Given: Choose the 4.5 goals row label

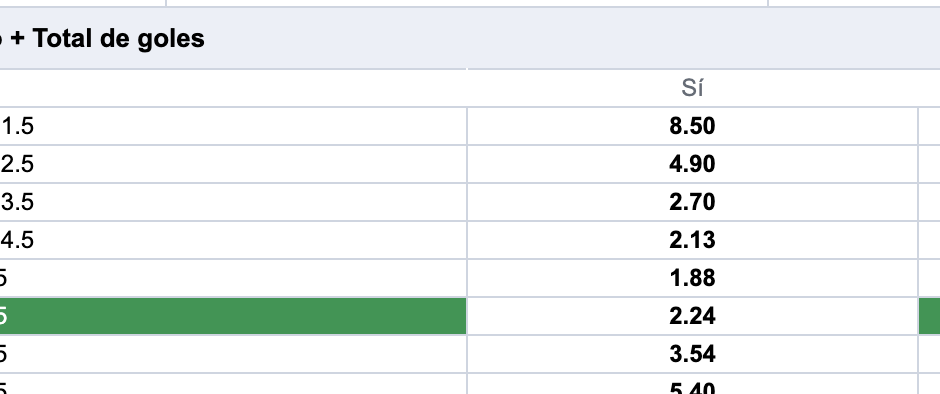Looking at the screenshot, I should [233, 240].
